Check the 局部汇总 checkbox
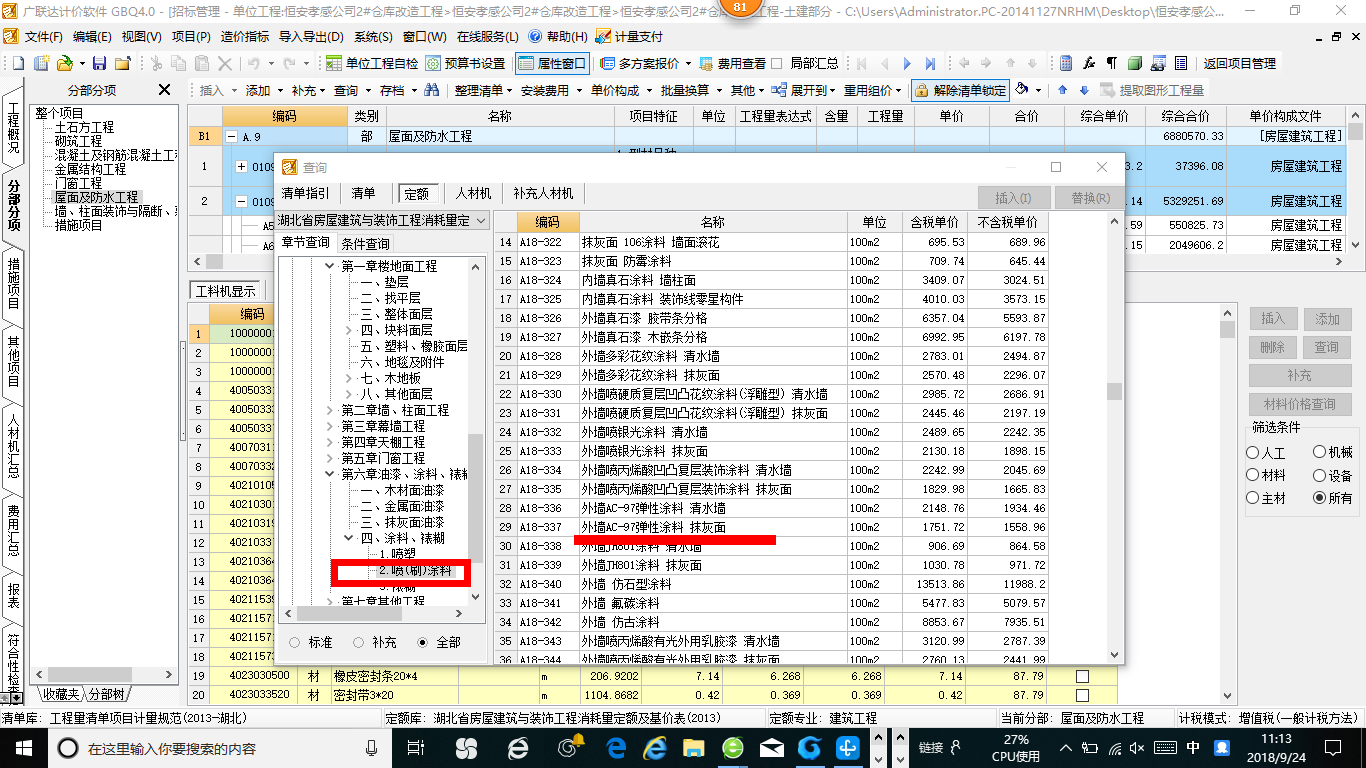The image size is (1366, 768). coord(776,63)
